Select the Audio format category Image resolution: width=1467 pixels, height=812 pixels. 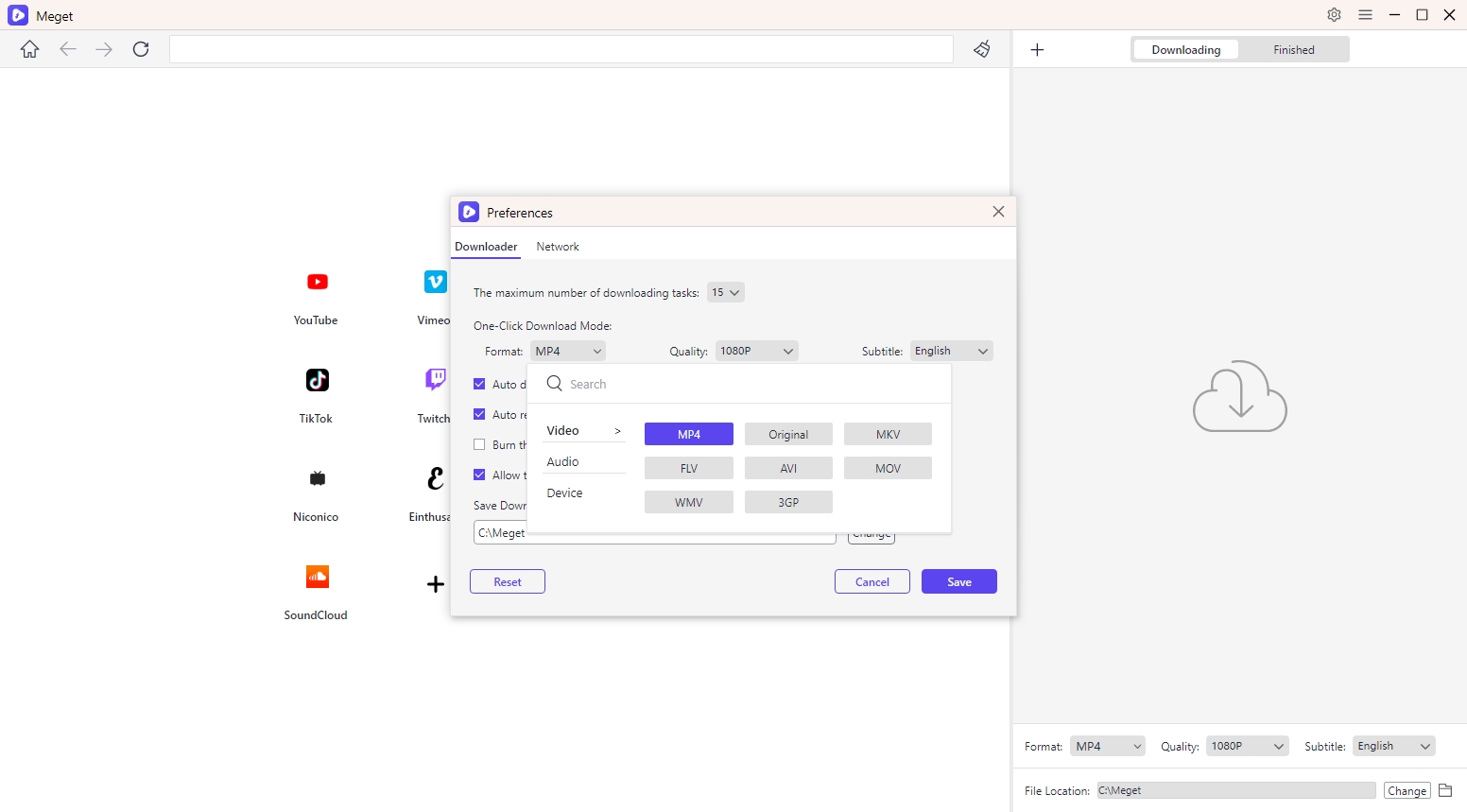pyautogui.click(x=584, y=461)
